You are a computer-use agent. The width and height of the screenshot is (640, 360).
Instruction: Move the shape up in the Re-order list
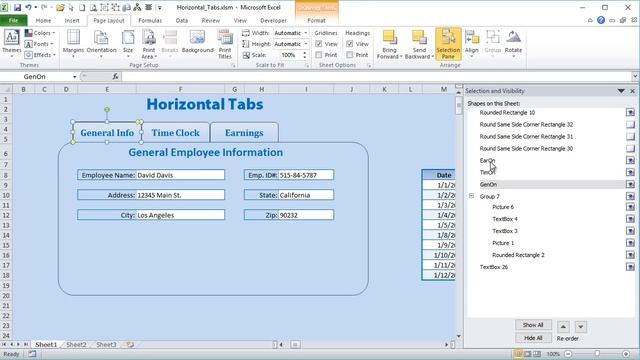point(563,327)
